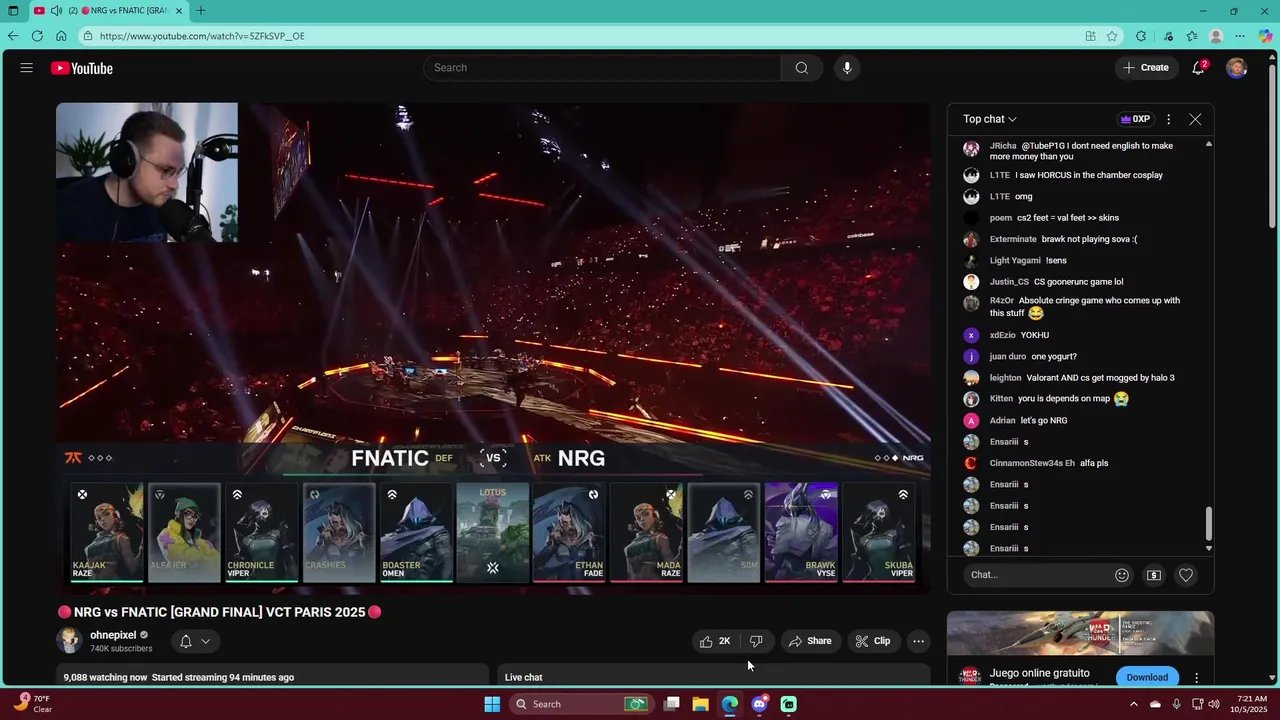1280x720 pixels.
Task: Click the Share button
Action: tap(810, 641)
